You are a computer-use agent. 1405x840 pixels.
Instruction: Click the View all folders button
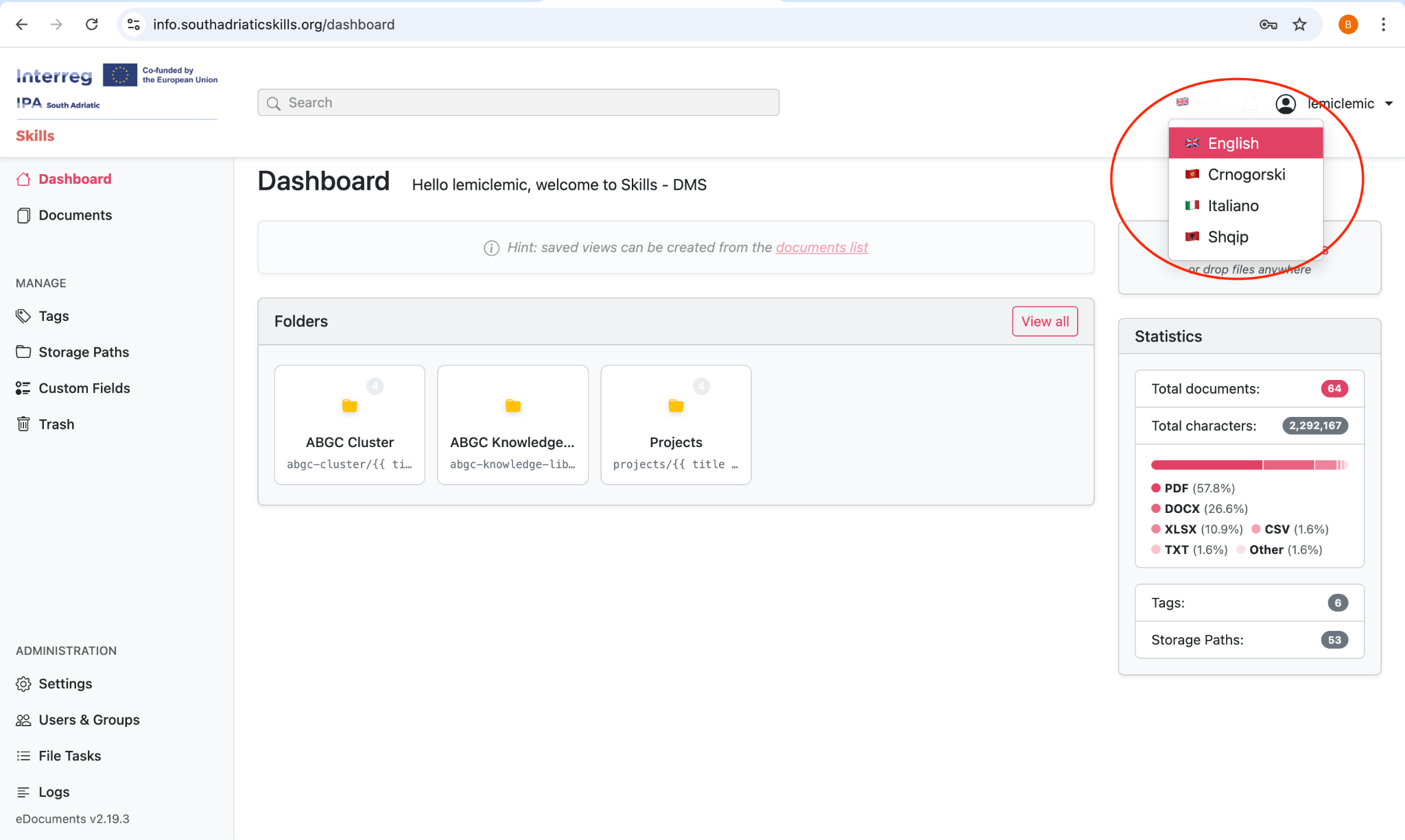point(1044,321)
